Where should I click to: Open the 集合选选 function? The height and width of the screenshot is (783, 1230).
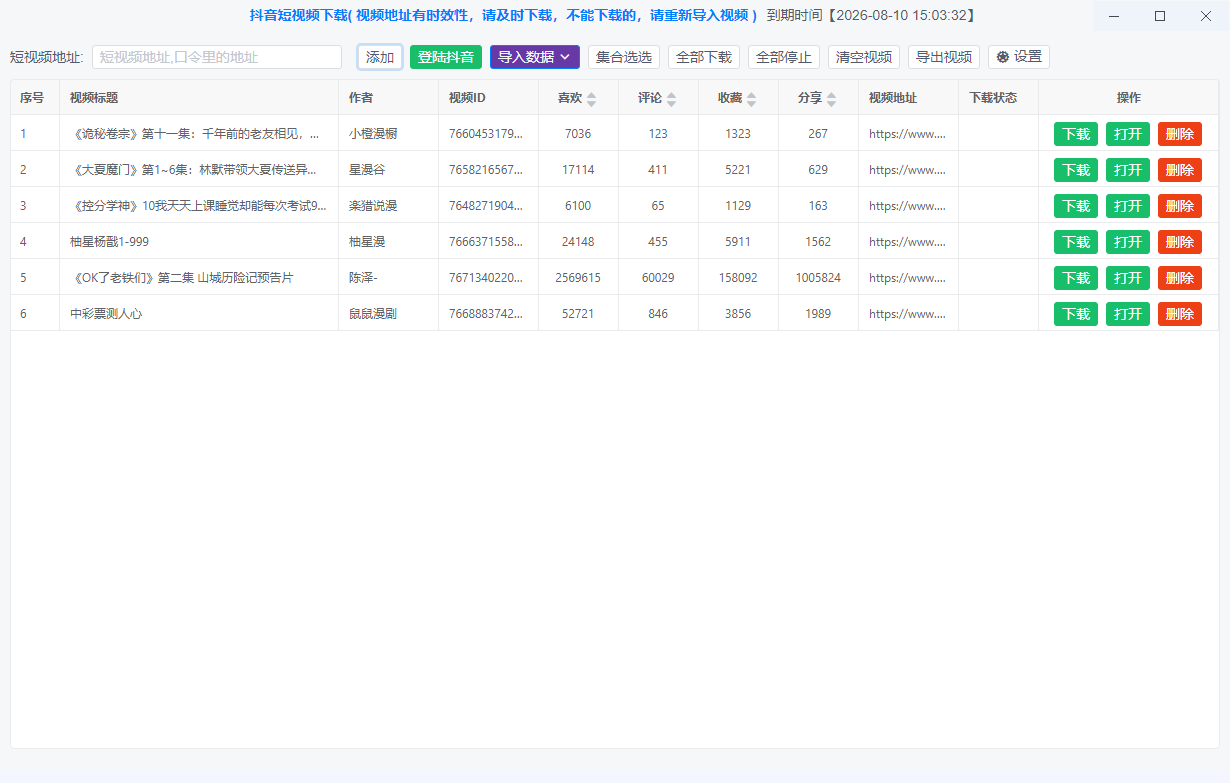[624, 57]
